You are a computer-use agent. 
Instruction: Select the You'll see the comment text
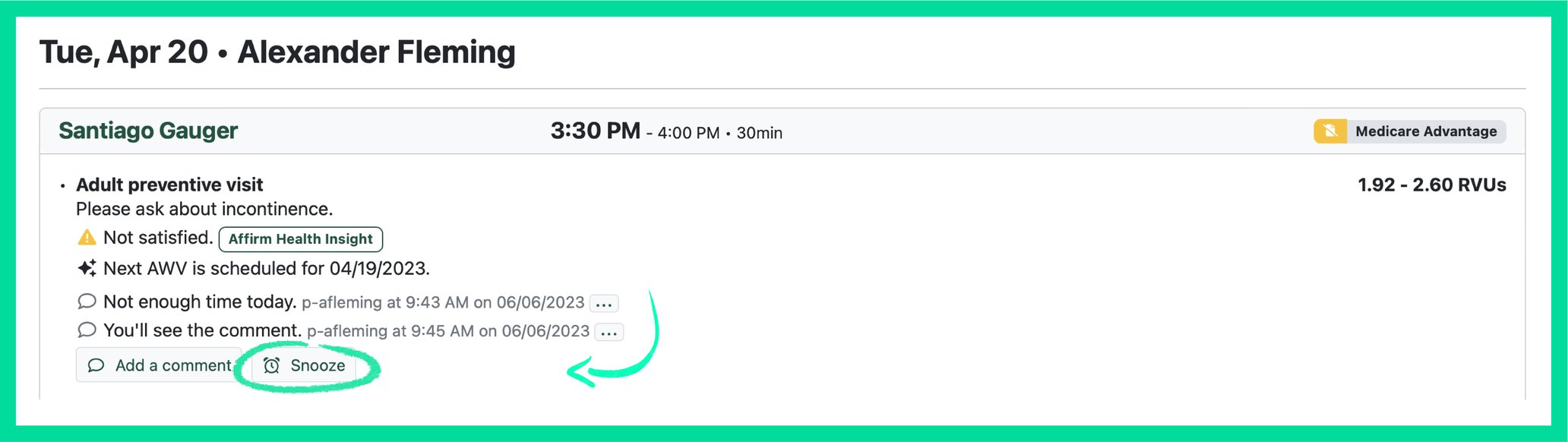coord(203,330)
